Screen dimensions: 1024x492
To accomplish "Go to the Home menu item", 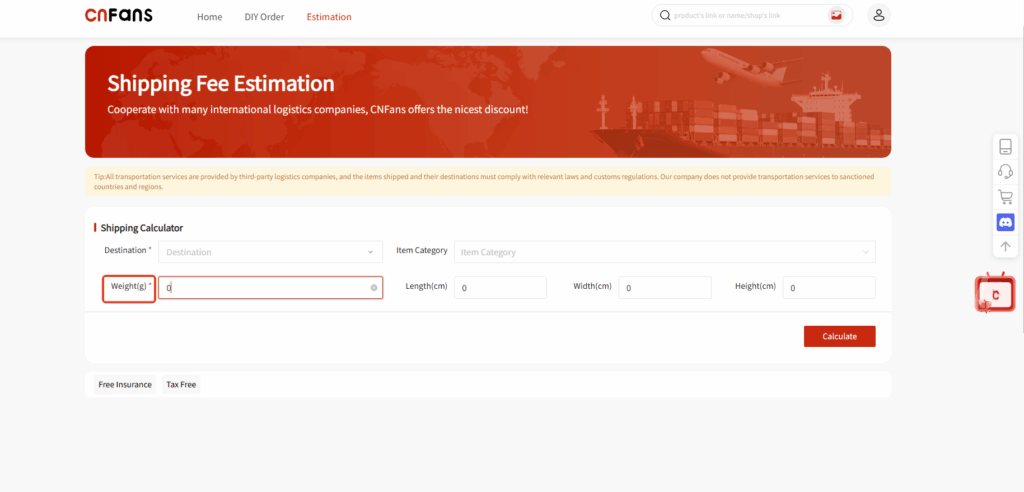I will point(209,17).
